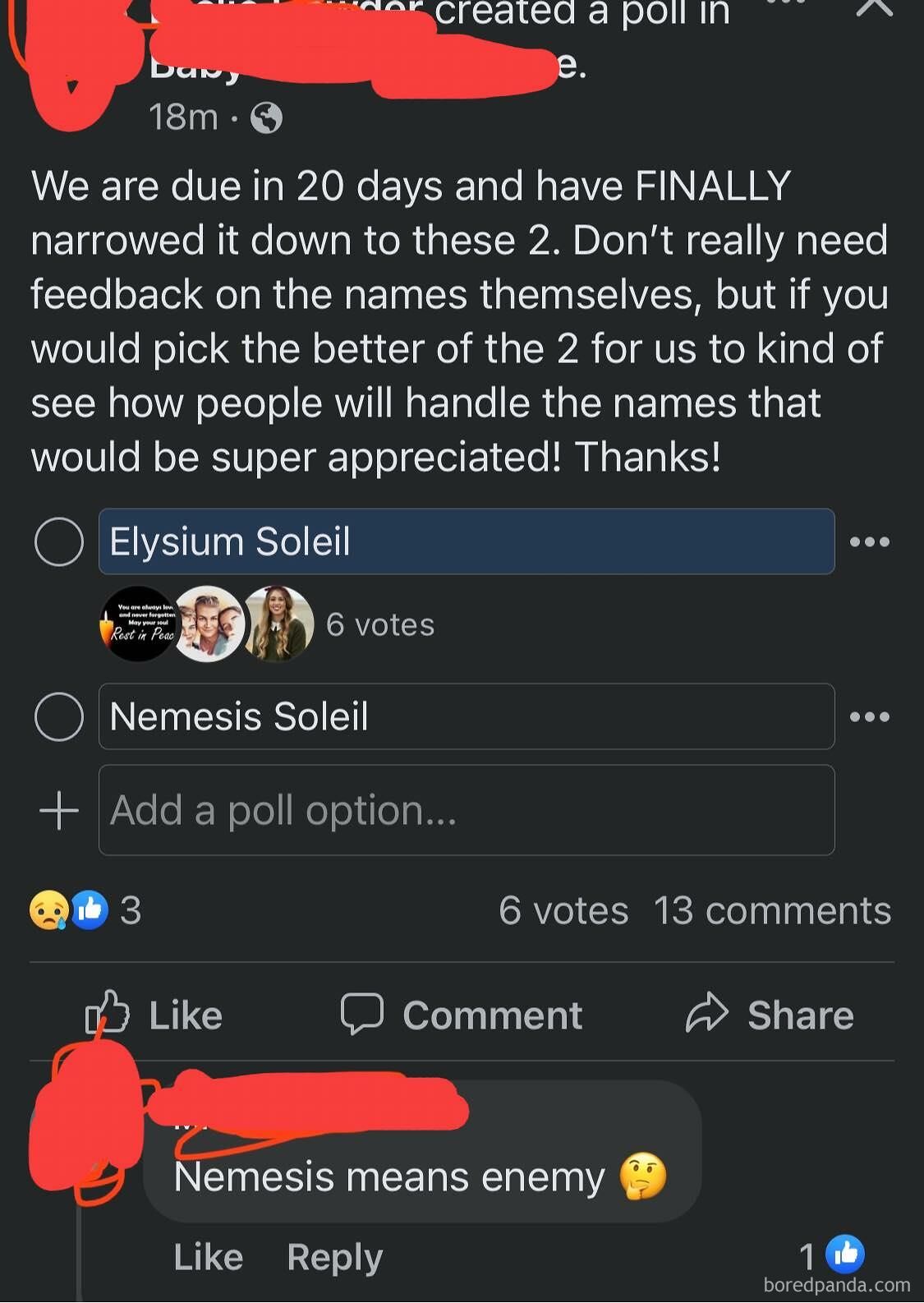This screenshot has height=1303, width=924.
Task: Click the comment's thumbs-up reaction count
Action: coord(832,1255)
